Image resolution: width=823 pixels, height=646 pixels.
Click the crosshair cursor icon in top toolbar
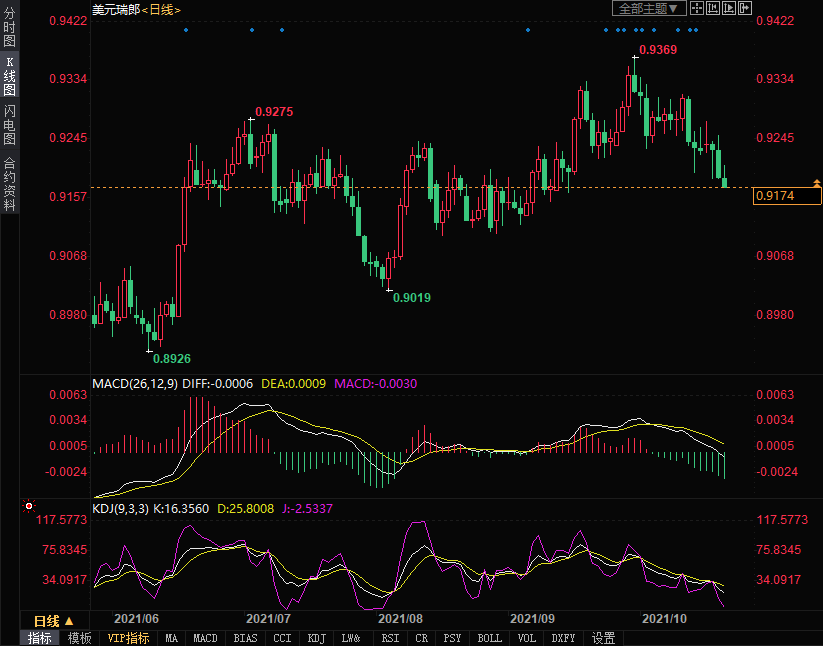696,8
